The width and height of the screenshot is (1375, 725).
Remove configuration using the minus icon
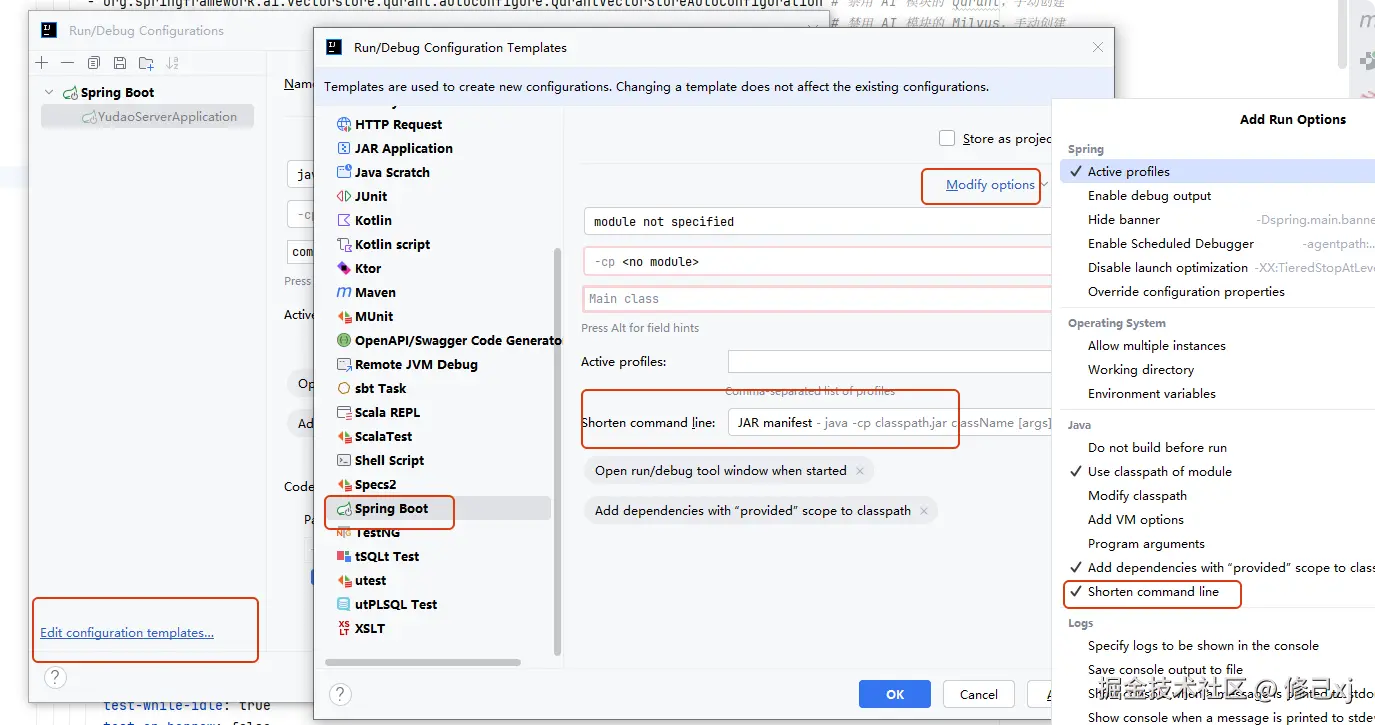click(67, 63)
